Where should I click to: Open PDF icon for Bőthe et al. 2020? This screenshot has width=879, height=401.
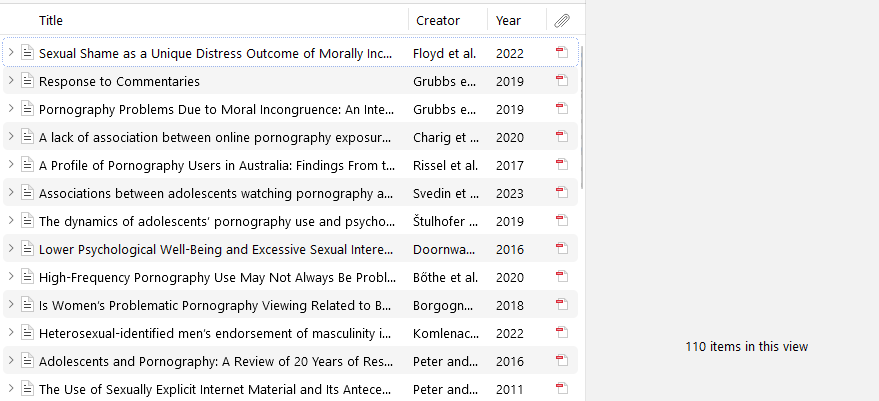point(562,276)
